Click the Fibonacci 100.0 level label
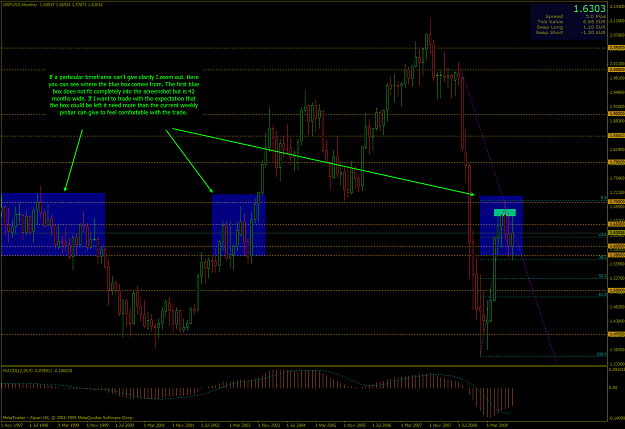 point(601,354)
